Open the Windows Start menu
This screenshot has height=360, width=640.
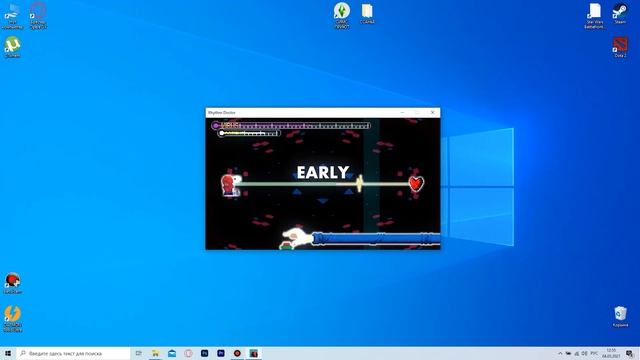(8, 353)
